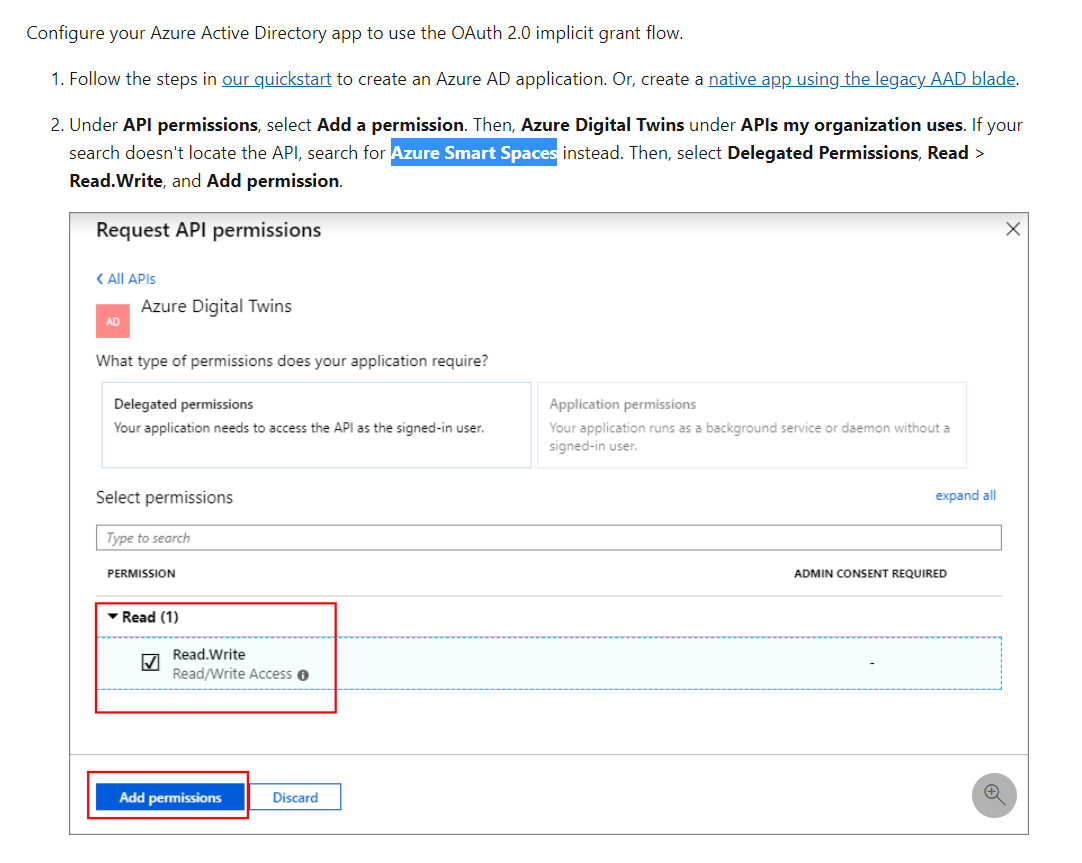The width and height of the screenshot is (1082, 863).
Task: Click the 'Request API permissions' heading
Action: [208, 230]
